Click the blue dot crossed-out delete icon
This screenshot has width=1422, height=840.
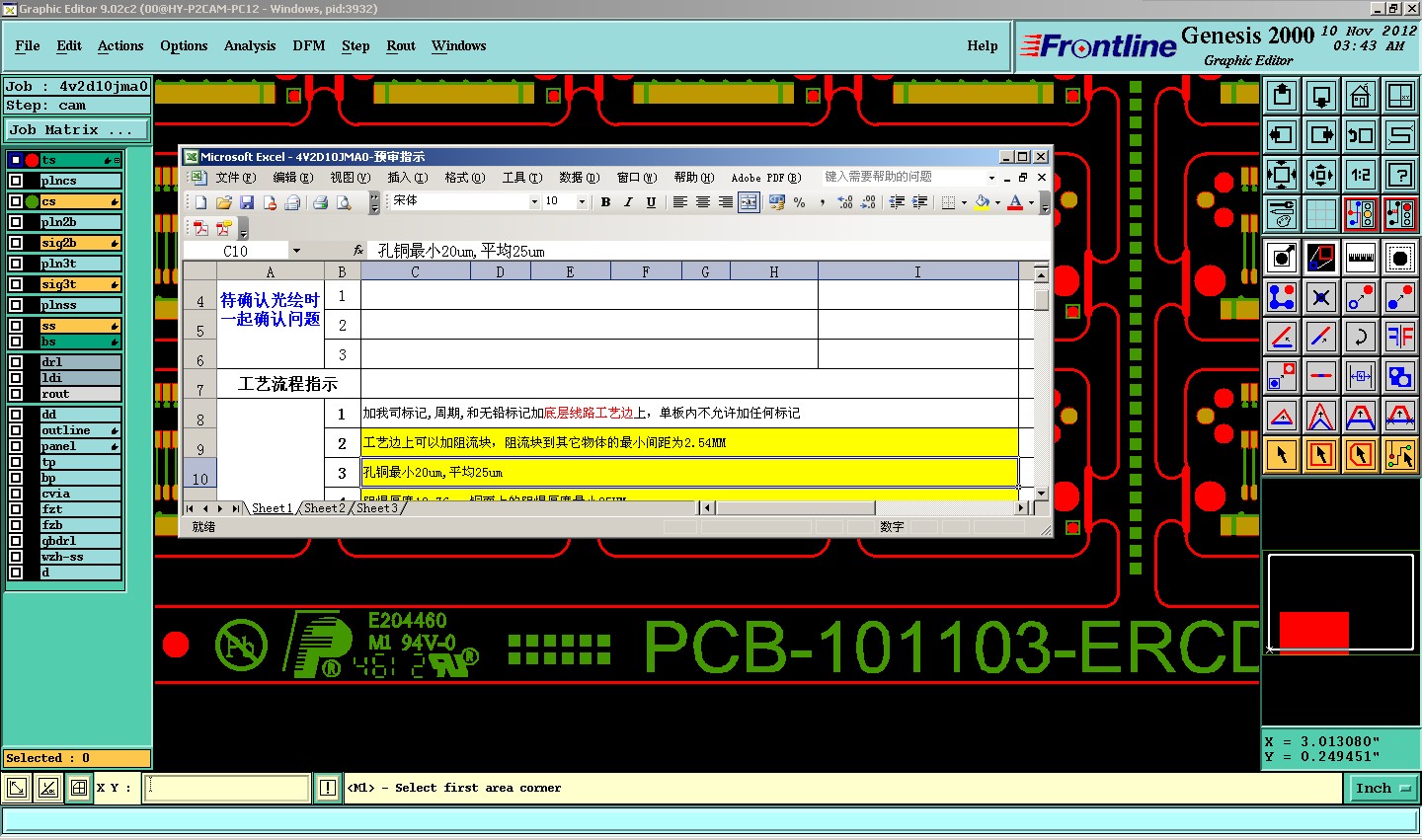click(1321, 297)
